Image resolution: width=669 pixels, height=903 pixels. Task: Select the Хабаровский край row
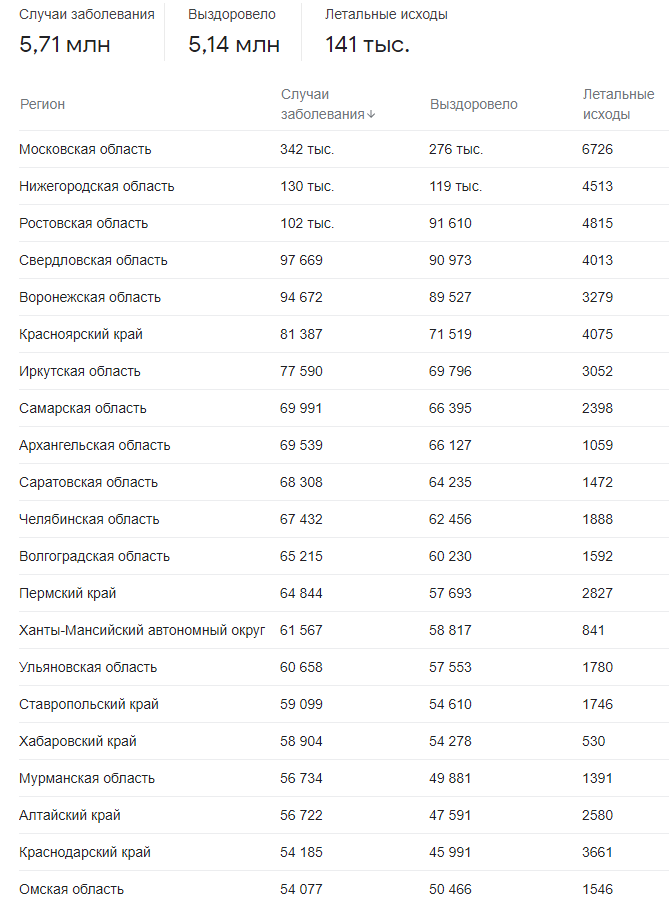point(344,741)
